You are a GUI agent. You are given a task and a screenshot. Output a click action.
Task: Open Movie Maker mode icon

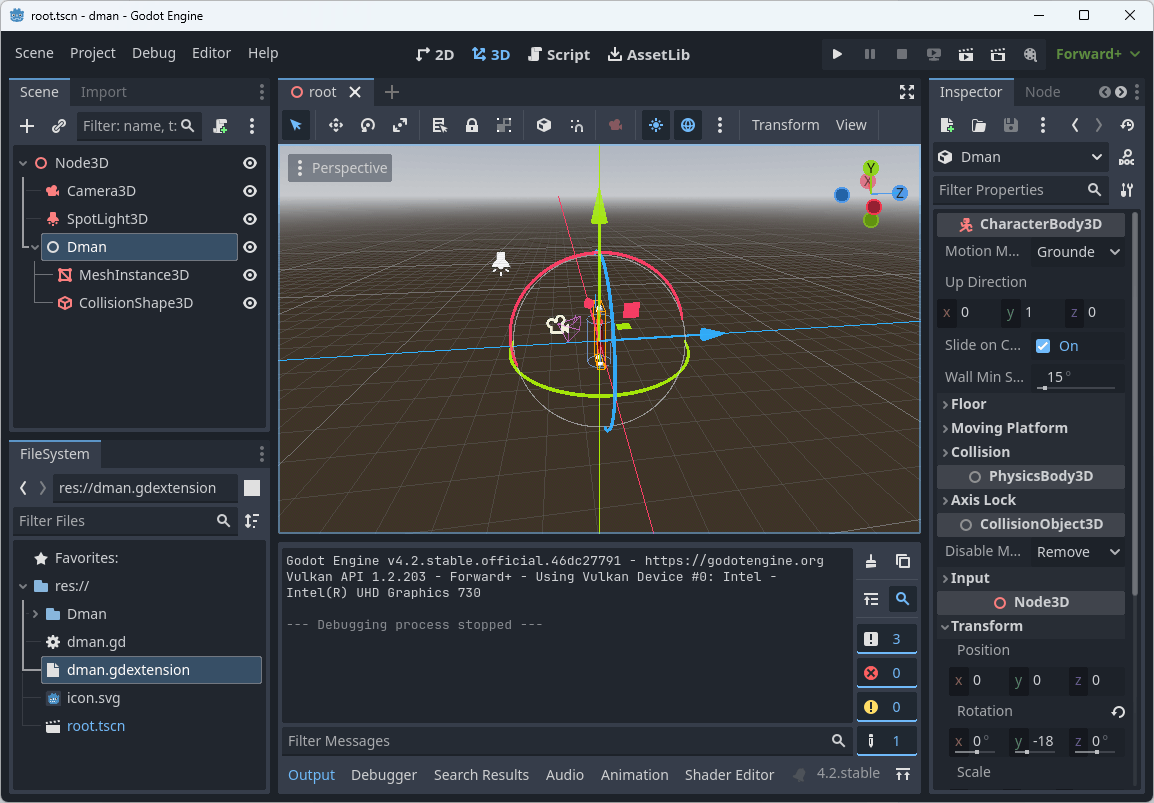click(1030, 54)
